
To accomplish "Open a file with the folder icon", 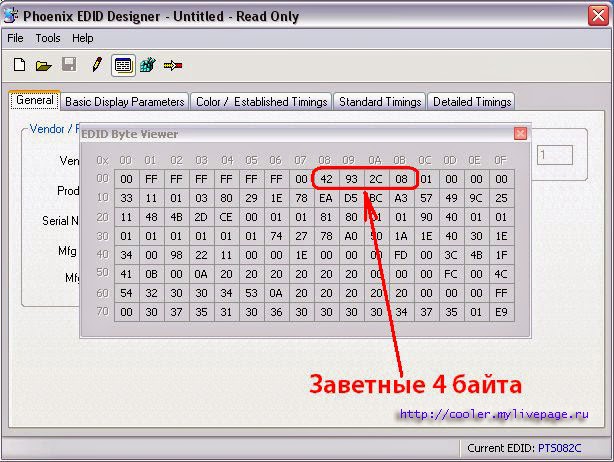I will (x=43, y=65).
